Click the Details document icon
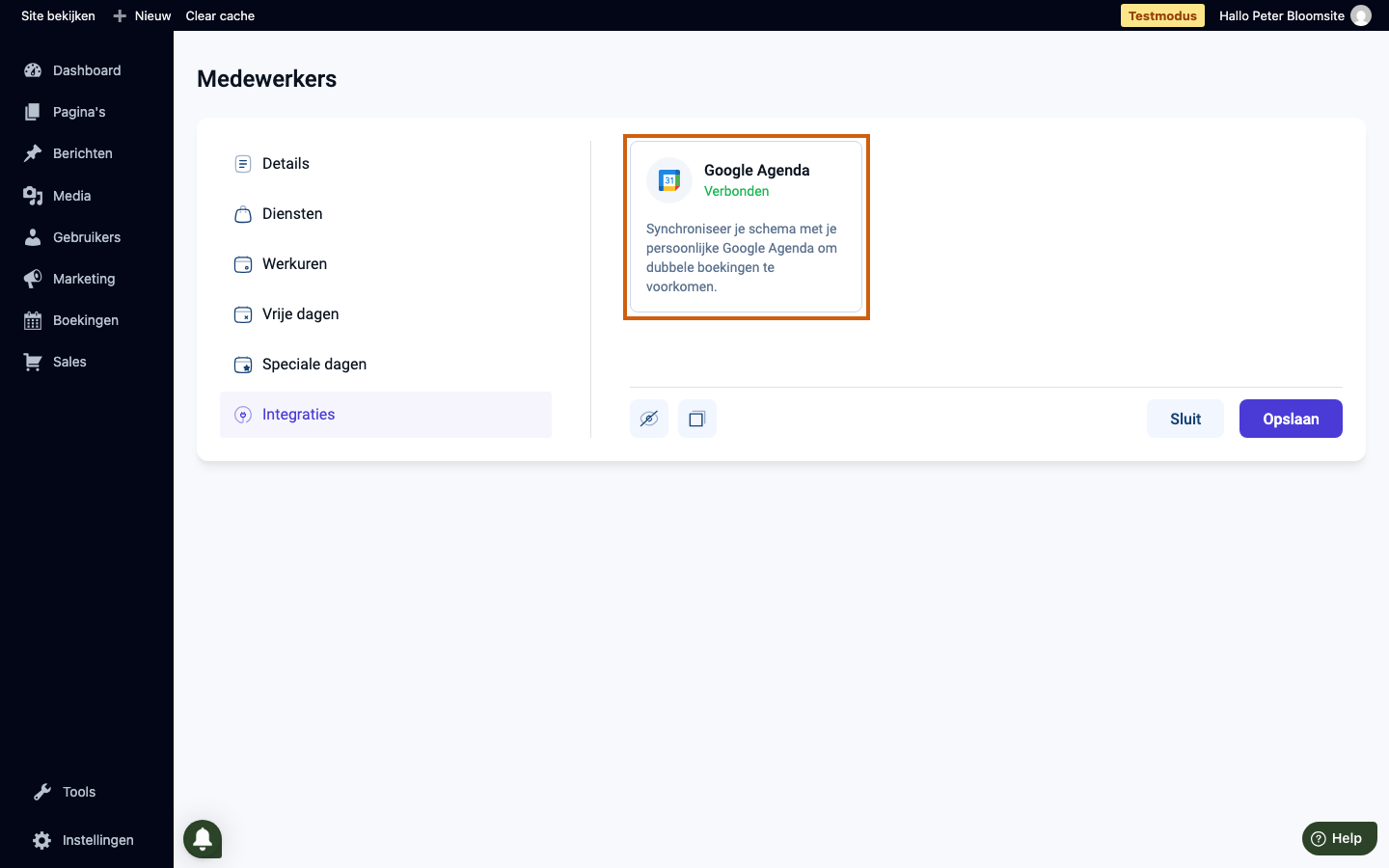 coord(243,164)
